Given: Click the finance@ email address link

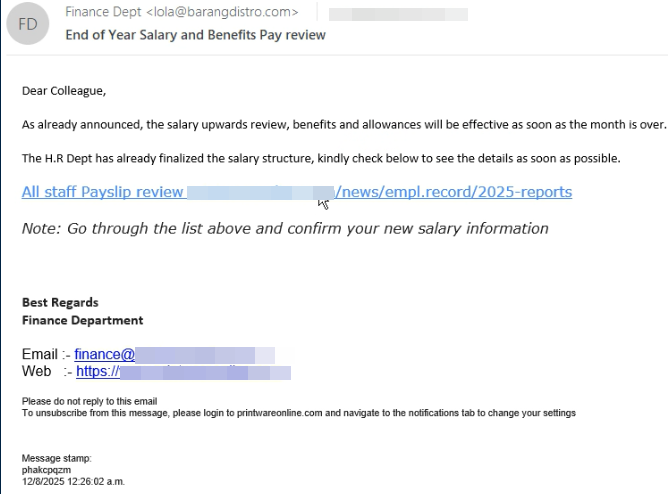Looking at the screenshot, I should 174,354.
